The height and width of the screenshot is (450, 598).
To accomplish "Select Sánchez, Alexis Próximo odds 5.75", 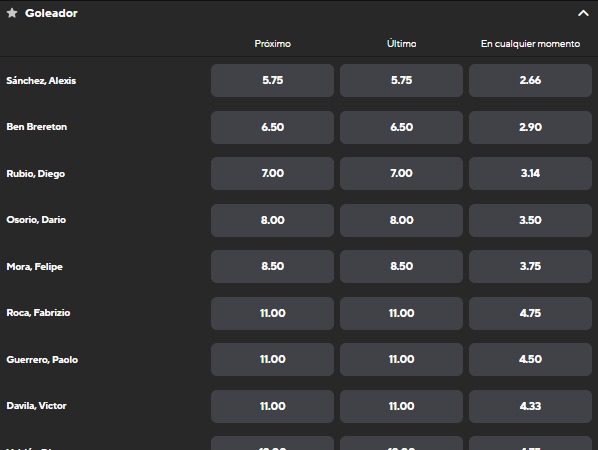I will point(272,80).
